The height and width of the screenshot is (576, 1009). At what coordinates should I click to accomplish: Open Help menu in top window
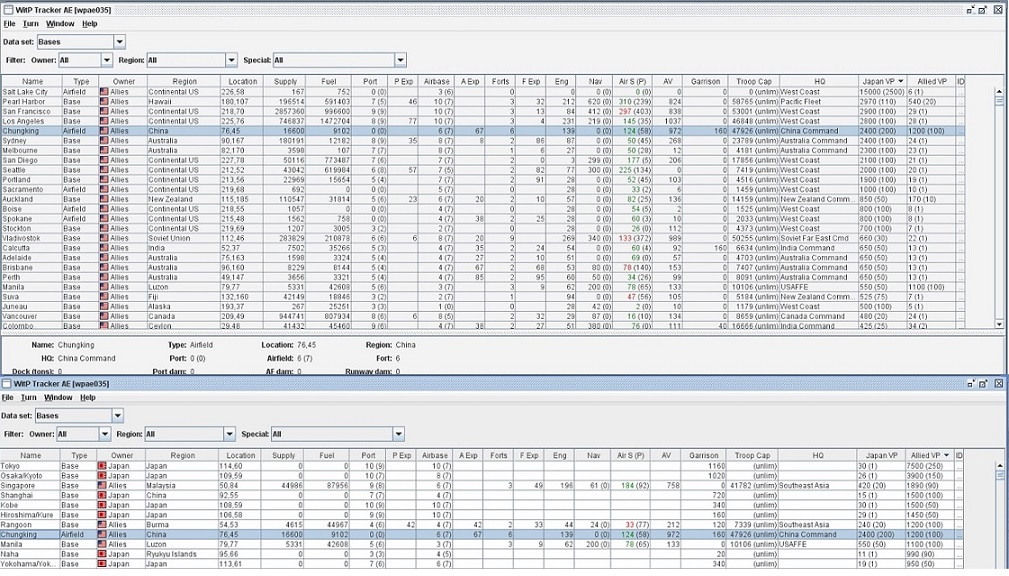click(89, 24)
